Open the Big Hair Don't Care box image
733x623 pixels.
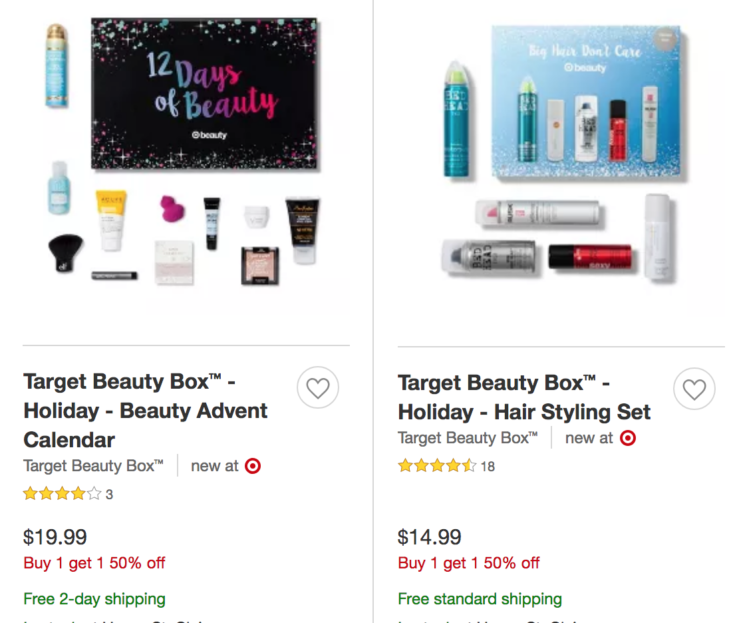click(586, 102)
